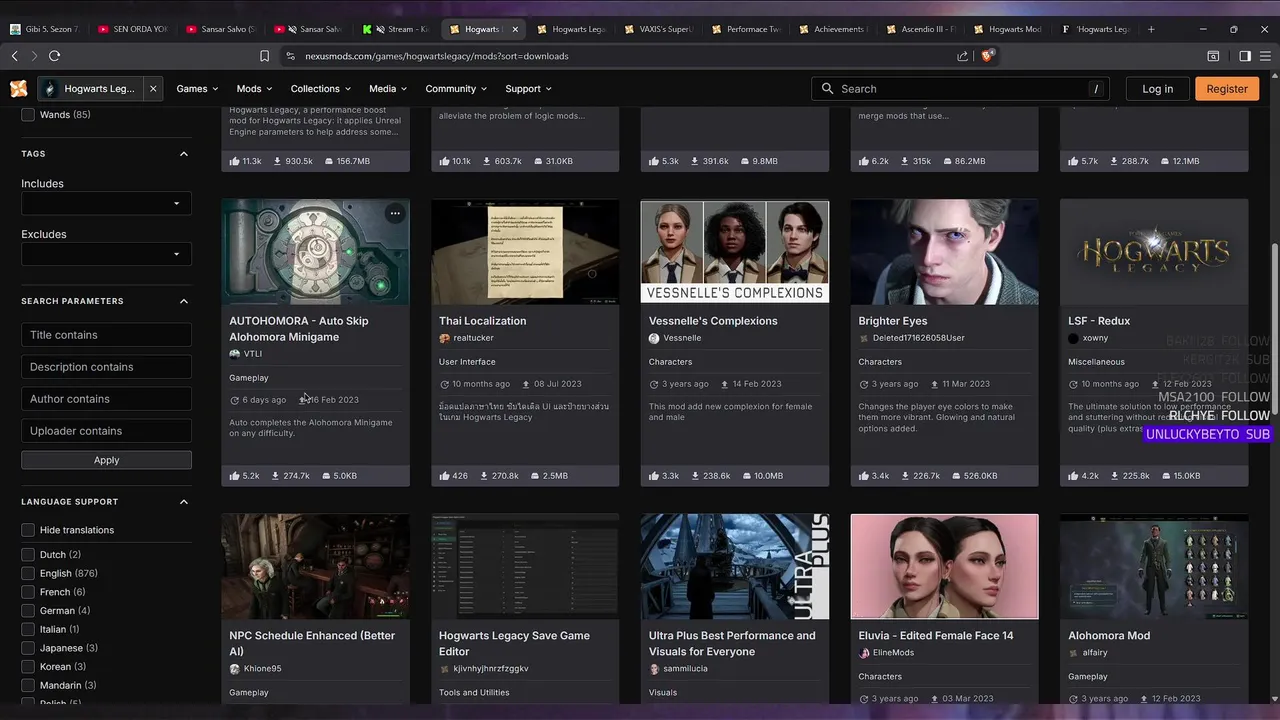The image size is (1280, 720).
Task: Click xowny author avatar icon
Action: coord(1073,339)
